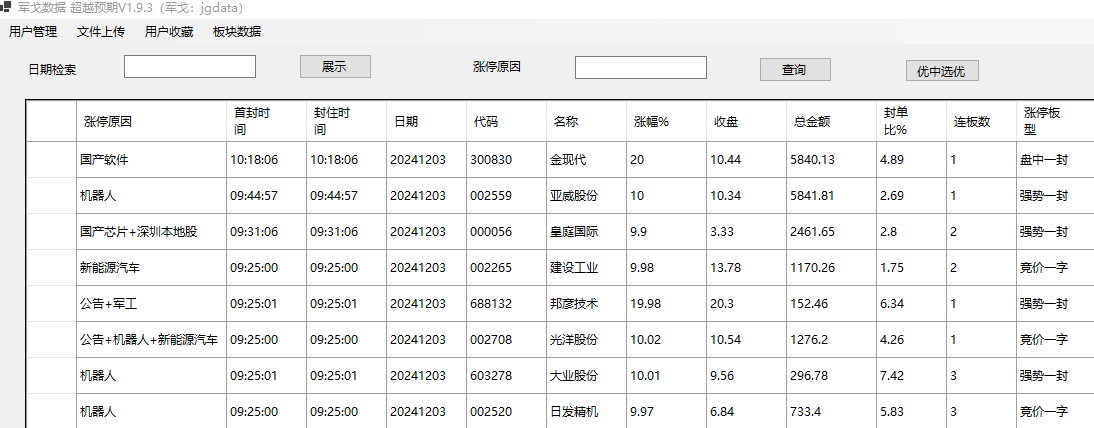Viewport: 1094px width, 428px height.
Task: Click the 日期 column header
Action: 426,121
